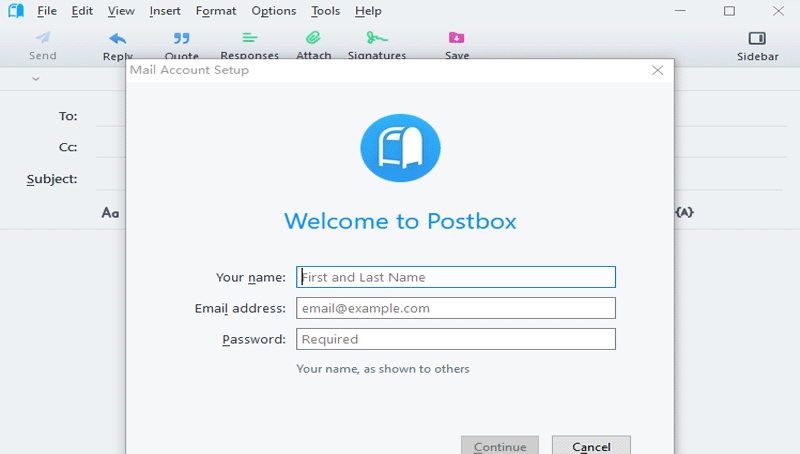The width and height of the screenshot is (800, 454).
Task: Click the Reply arrow icon
Action: pos(117,38)
